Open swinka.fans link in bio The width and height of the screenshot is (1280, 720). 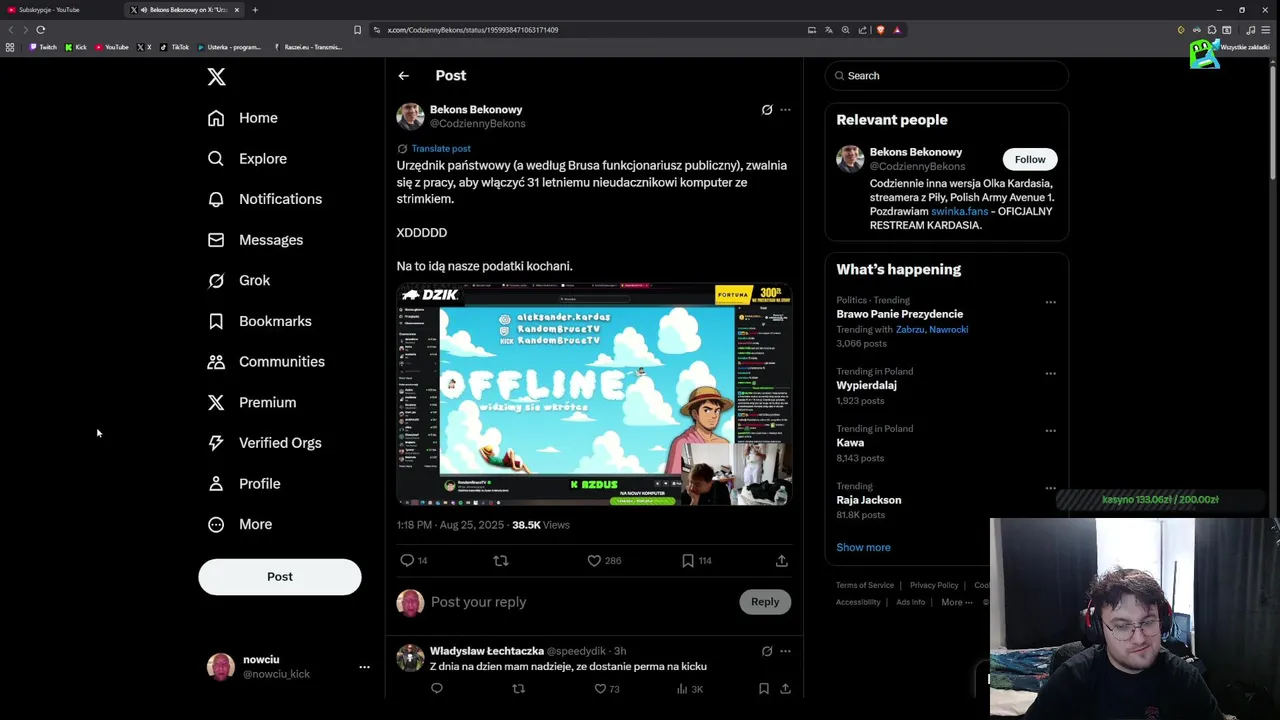tap(959, 212)
